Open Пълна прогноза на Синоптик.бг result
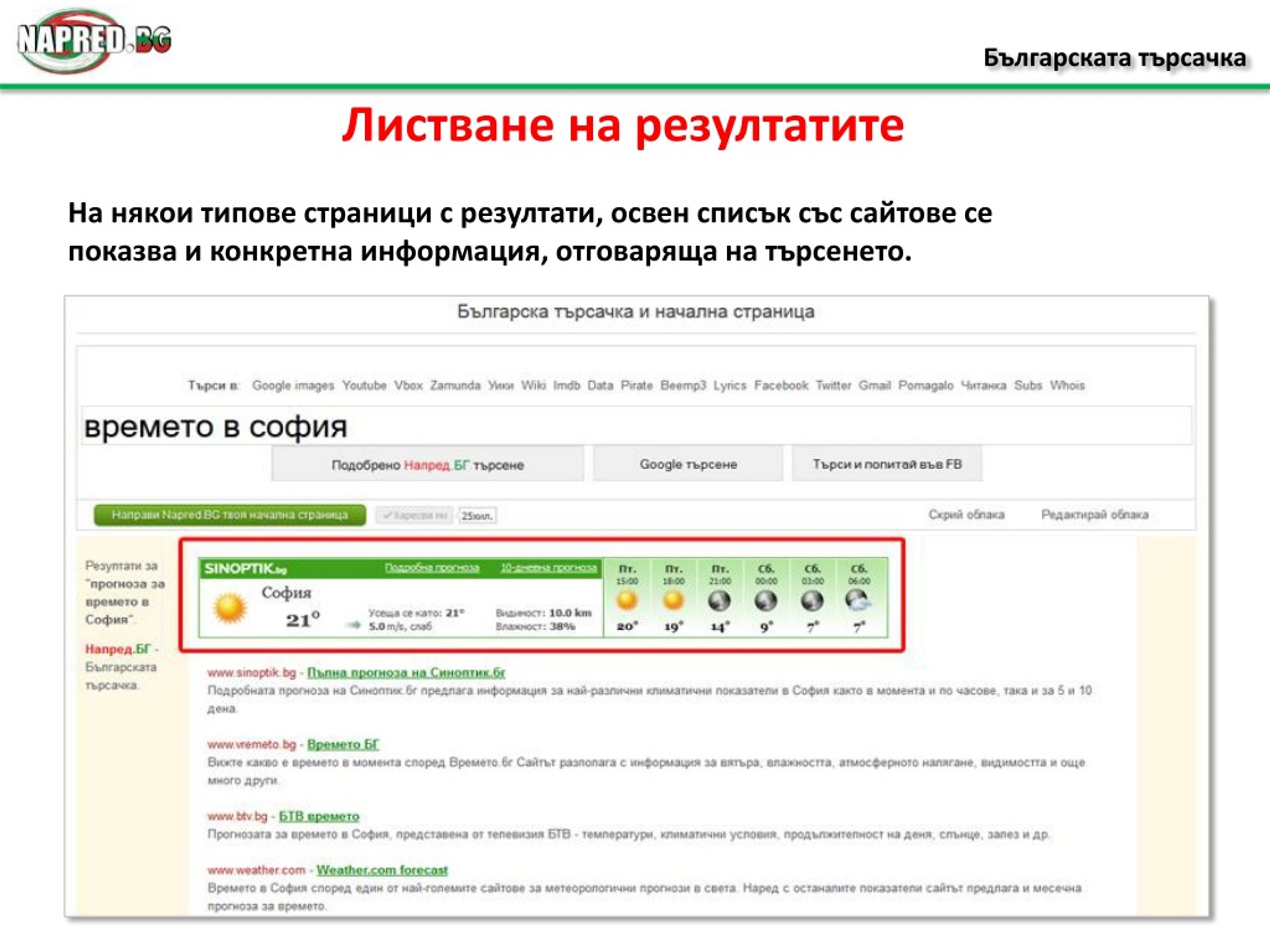The height and width of the screenshot is (952, 1270). [x=406, y=672]
